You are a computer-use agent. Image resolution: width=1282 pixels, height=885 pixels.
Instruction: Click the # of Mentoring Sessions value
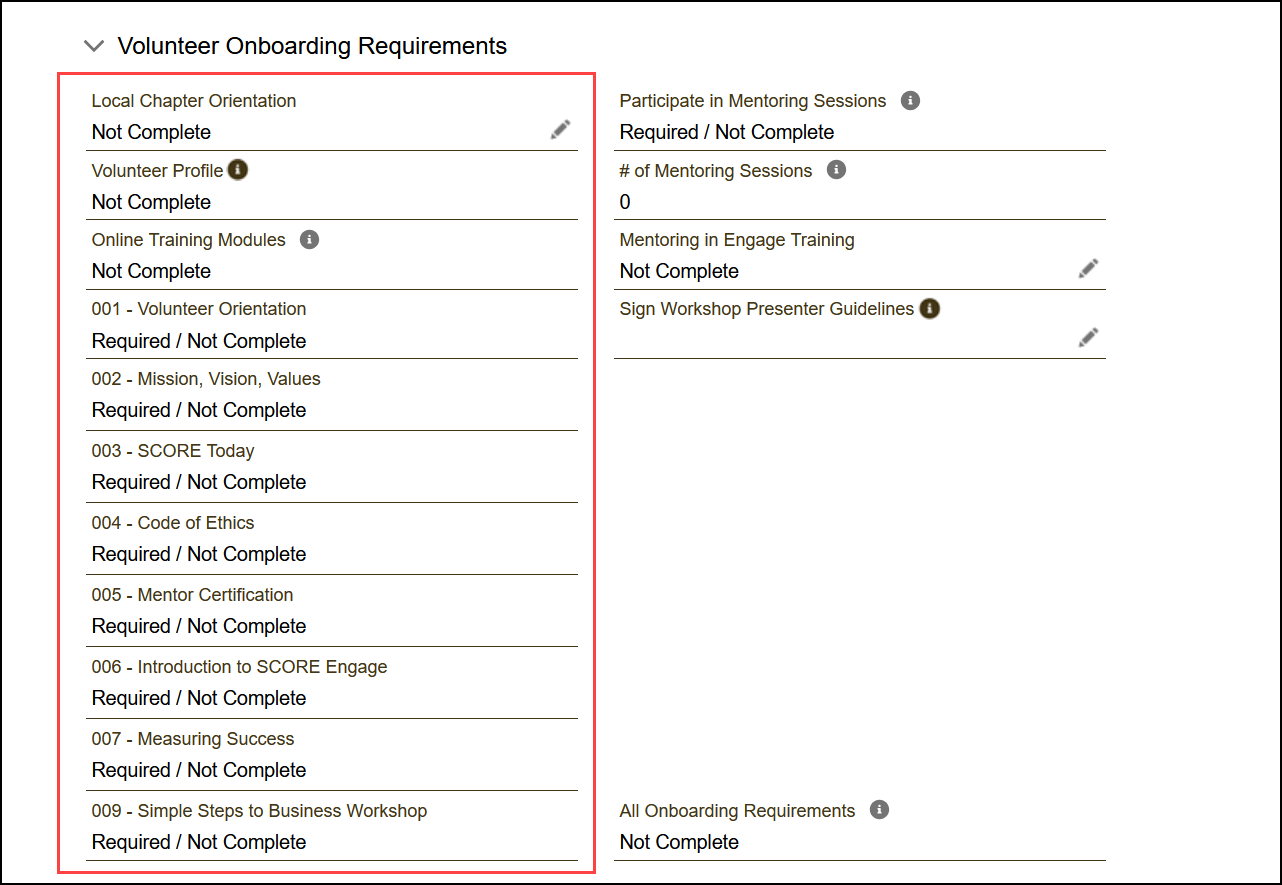626,202
